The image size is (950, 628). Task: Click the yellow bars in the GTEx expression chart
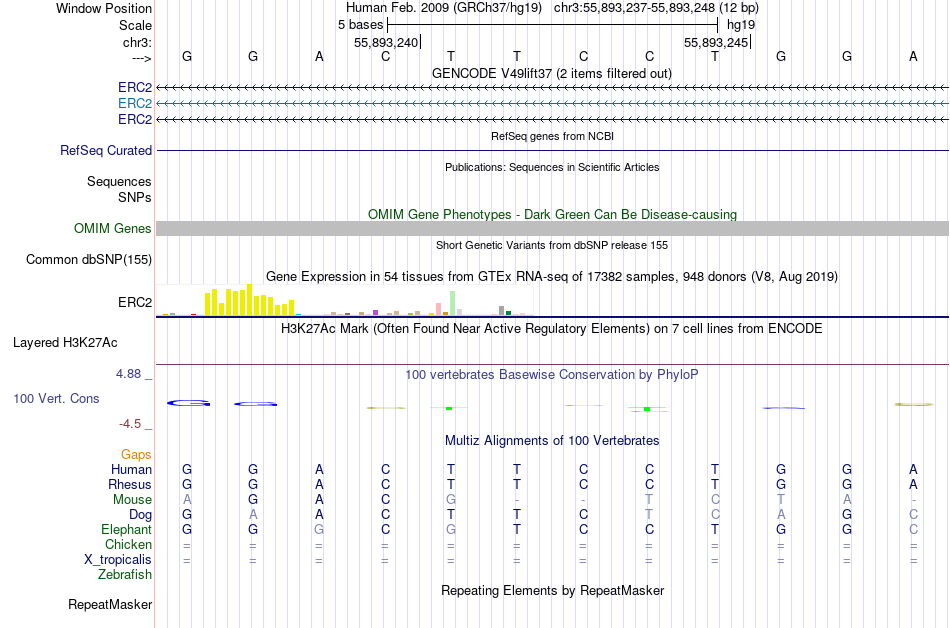tap(250, 300)
